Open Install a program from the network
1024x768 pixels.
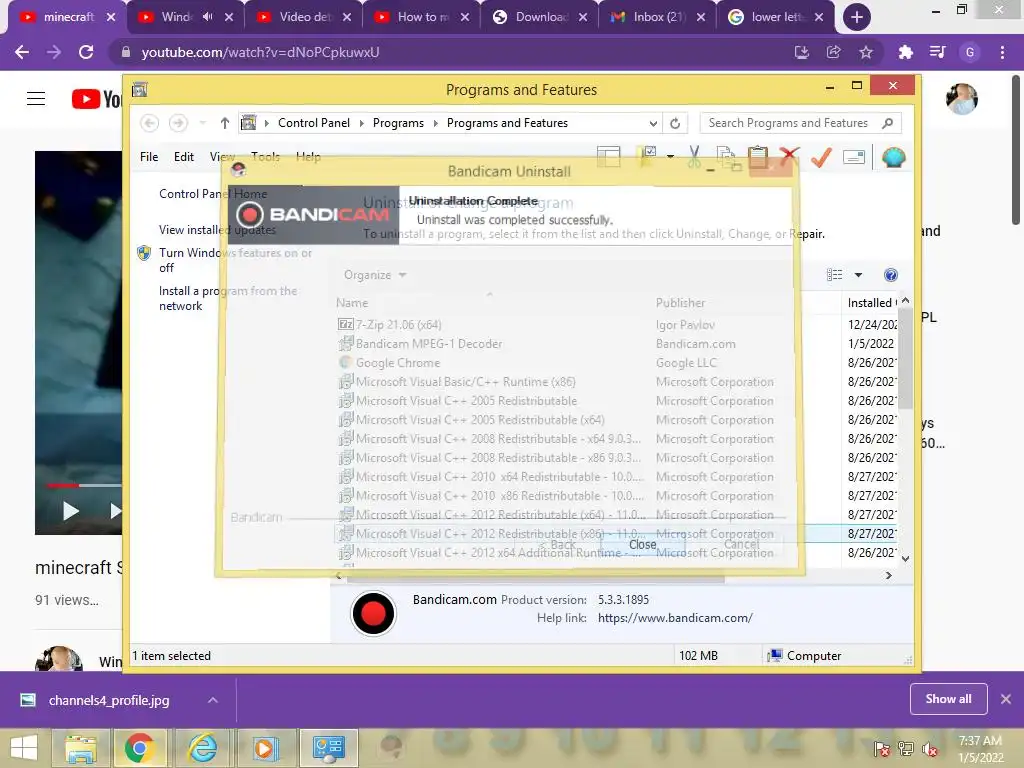point(227,298)
